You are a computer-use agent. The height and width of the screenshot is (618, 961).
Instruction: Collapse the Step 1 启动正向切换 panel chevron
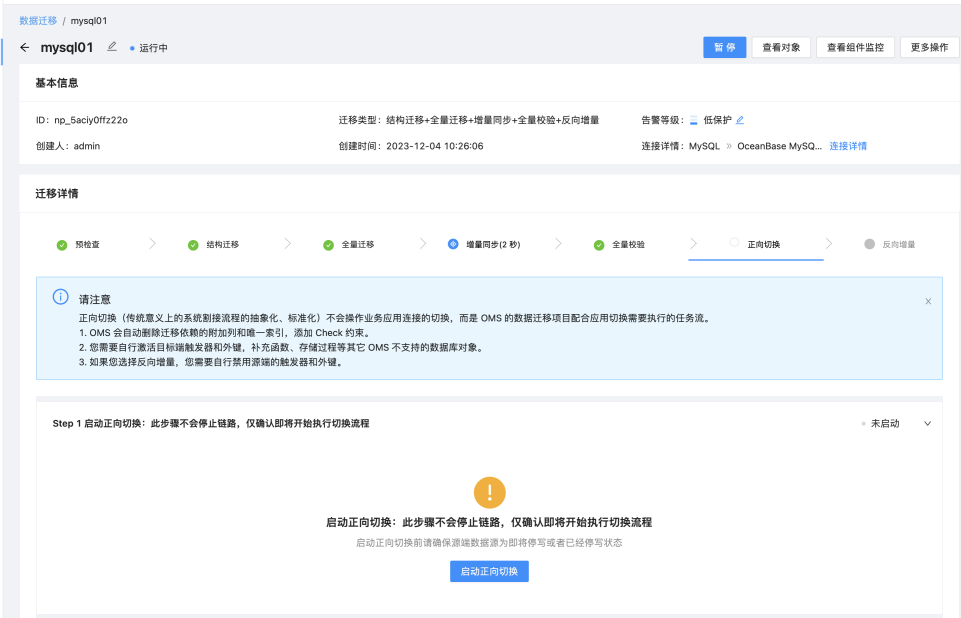[927, 424]
